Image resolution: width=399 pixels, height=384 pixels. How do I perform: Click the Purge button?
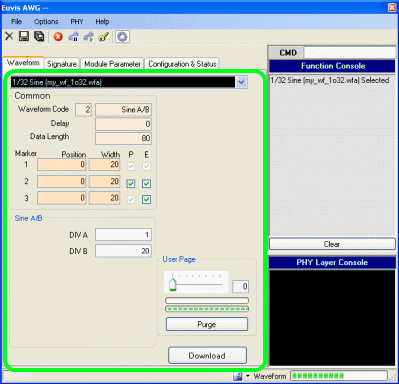point(207,324)
